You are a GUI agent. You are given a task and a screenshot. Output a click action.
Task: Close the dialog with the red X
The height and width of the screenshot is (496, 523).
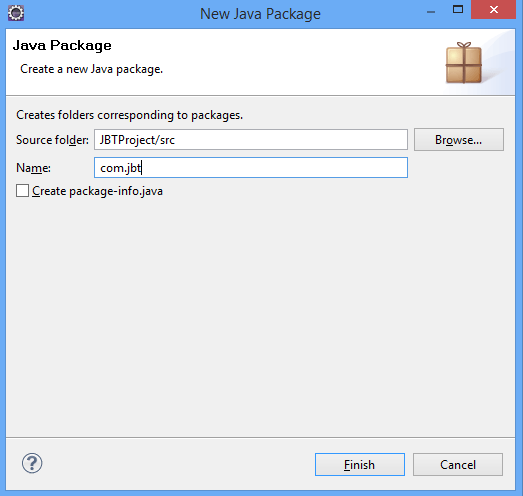click(494, 9)
